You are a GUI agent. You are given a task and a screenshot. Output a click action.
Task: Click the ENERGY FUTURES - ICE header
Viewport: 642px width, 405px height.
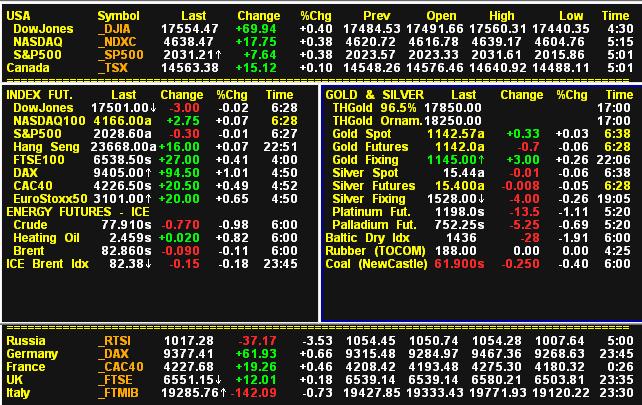(x=78, y=212)
